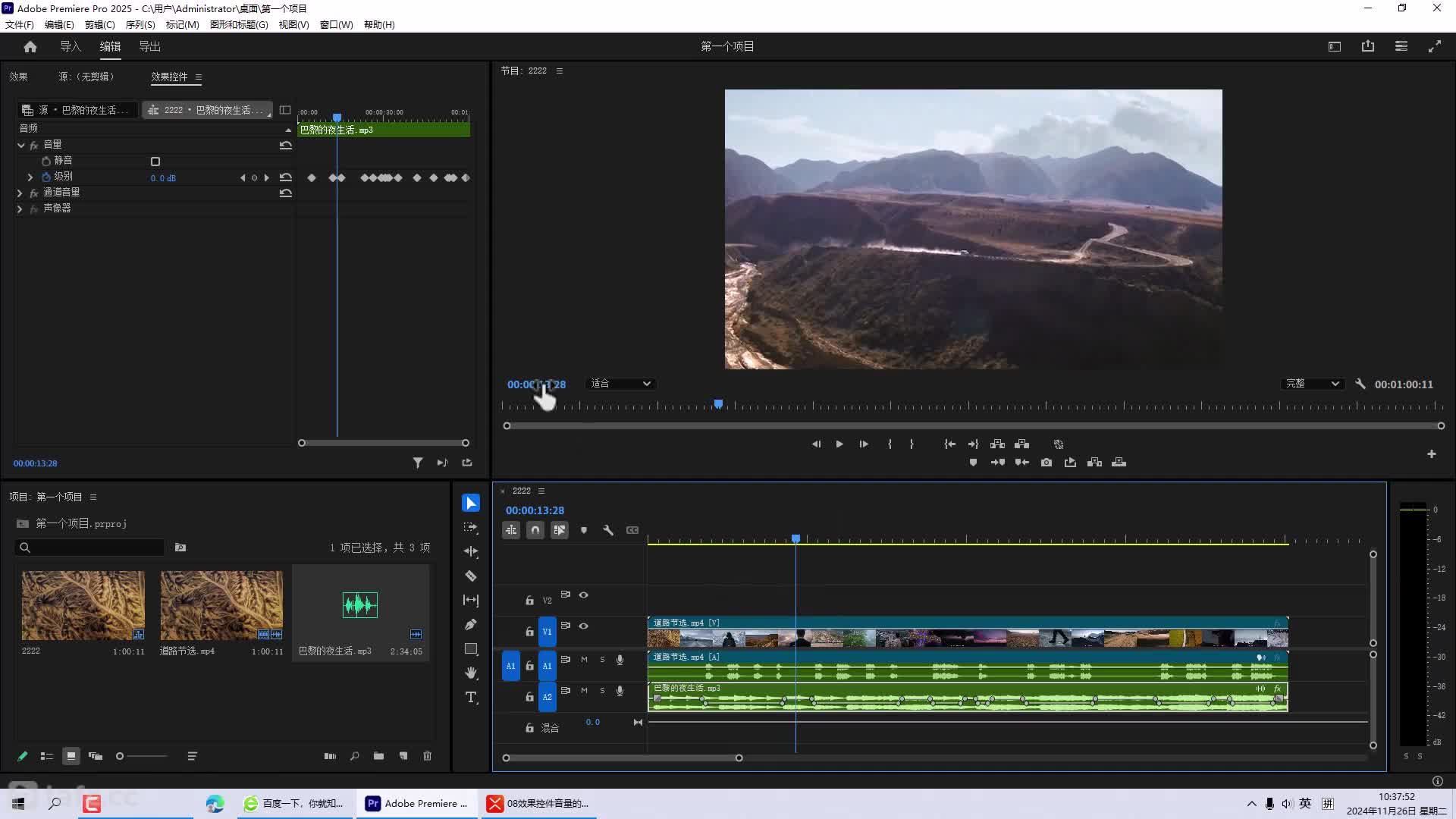Click the 0.0 dB level value

[x=163, y=178]
